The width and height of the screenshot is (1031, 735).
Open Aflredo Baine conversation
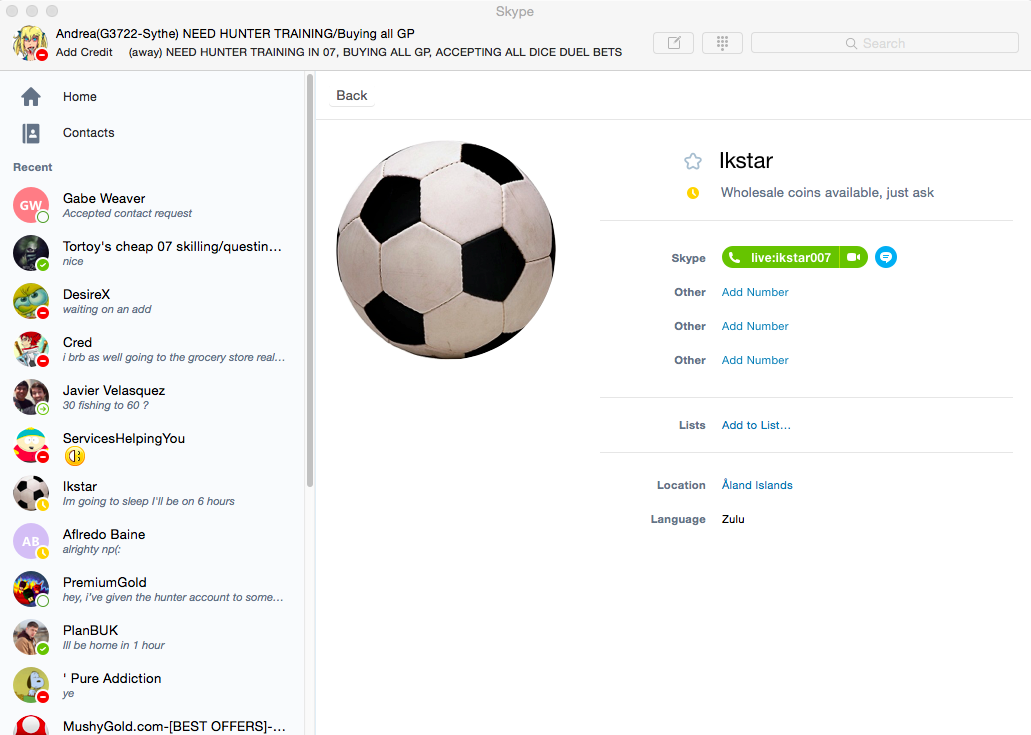point(153,541)
